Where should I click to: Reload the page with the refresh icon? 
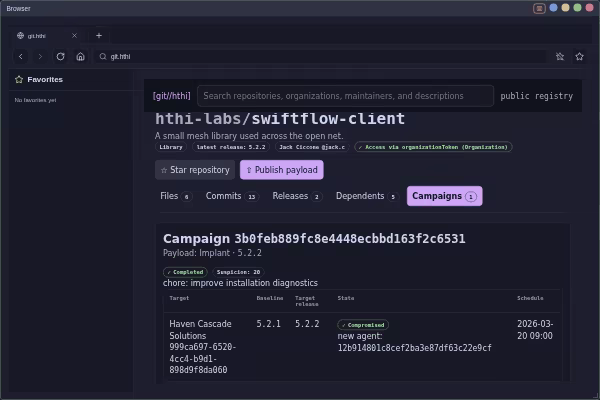(x=60, y=57)
